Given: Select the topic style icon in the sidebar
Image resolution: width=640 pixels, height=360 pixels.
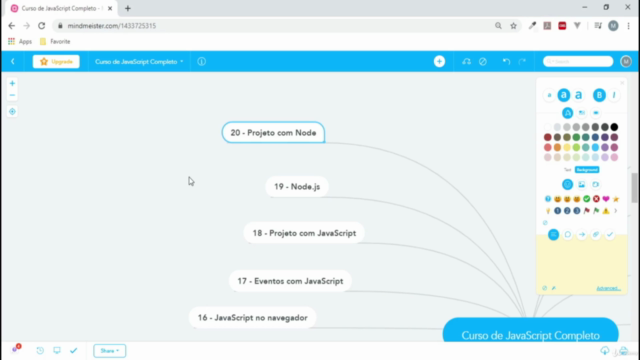Looking at the screenshot, I should click(x=567, y=113).
